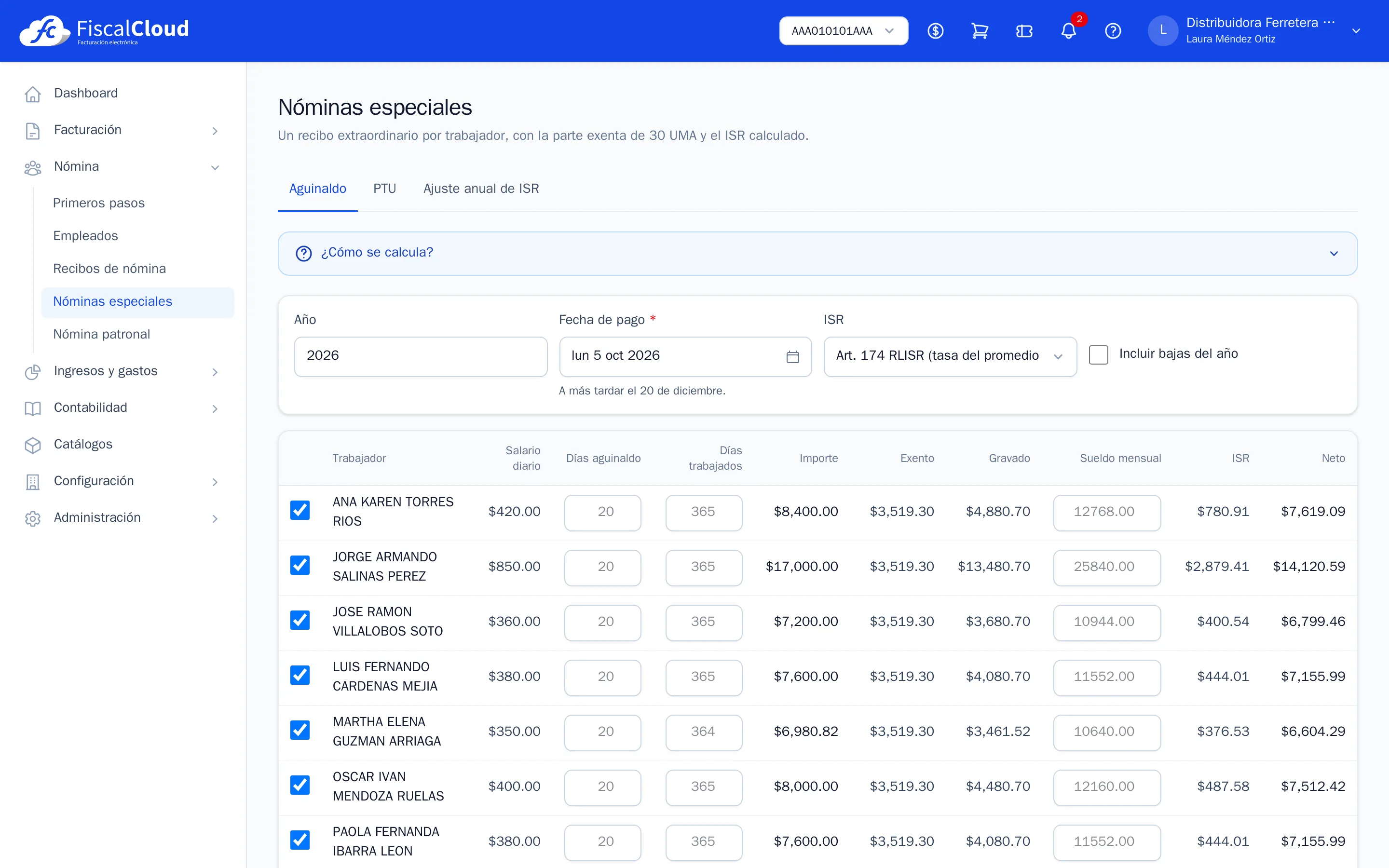This screenshot has width=1389, height=868.
Task: Click the Año field showing 2026
Action: (x=421, y=356)
